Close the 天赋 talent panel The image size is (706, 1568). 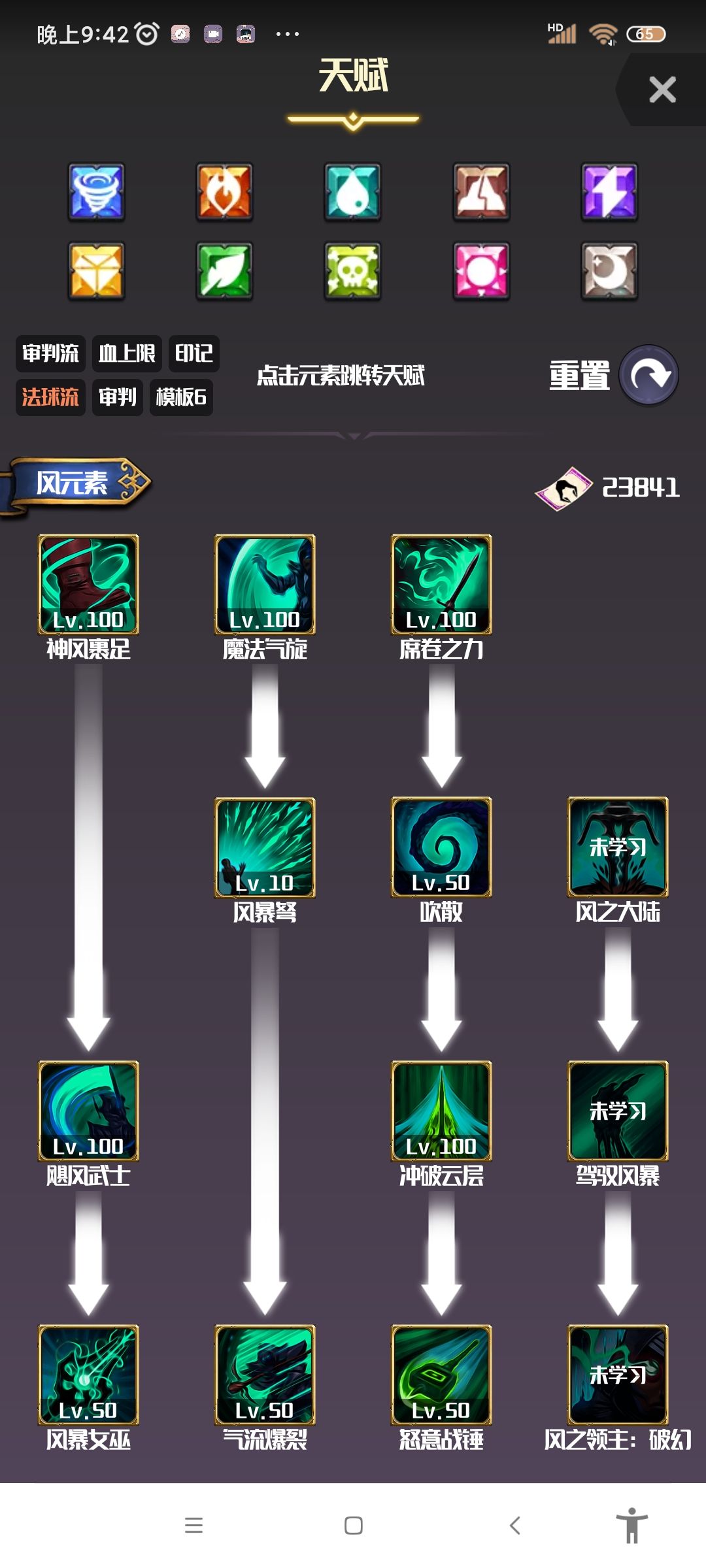[x=662, y=90]
